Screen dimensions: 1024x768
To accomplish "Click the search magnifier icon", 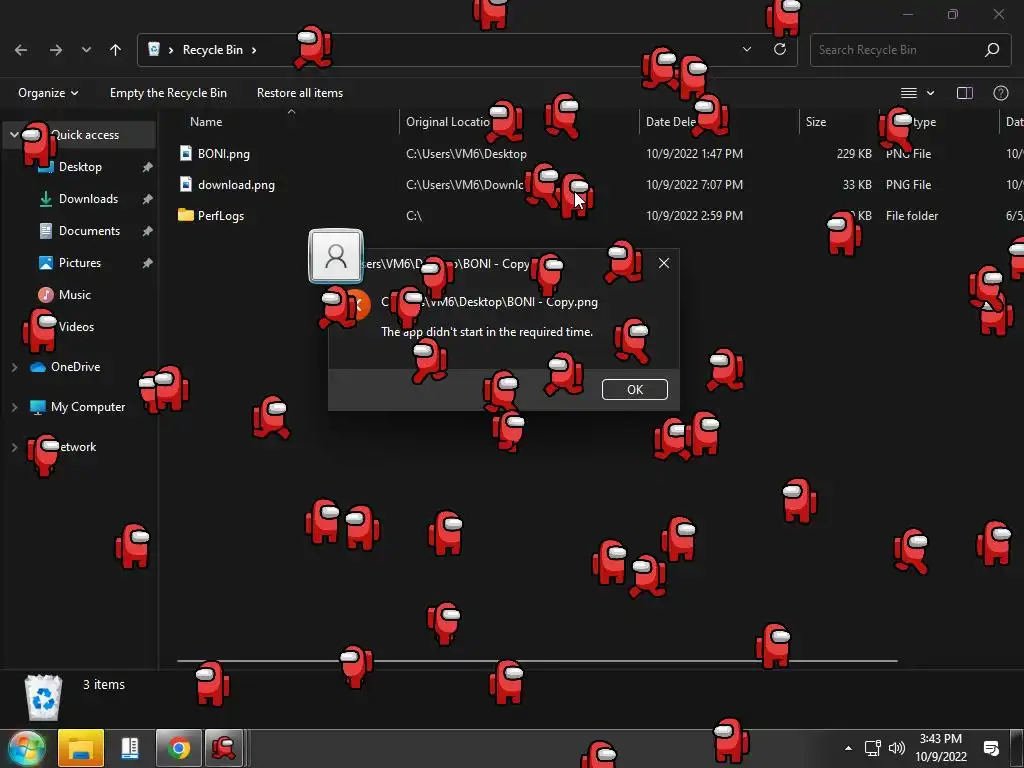I will point(992,50).
